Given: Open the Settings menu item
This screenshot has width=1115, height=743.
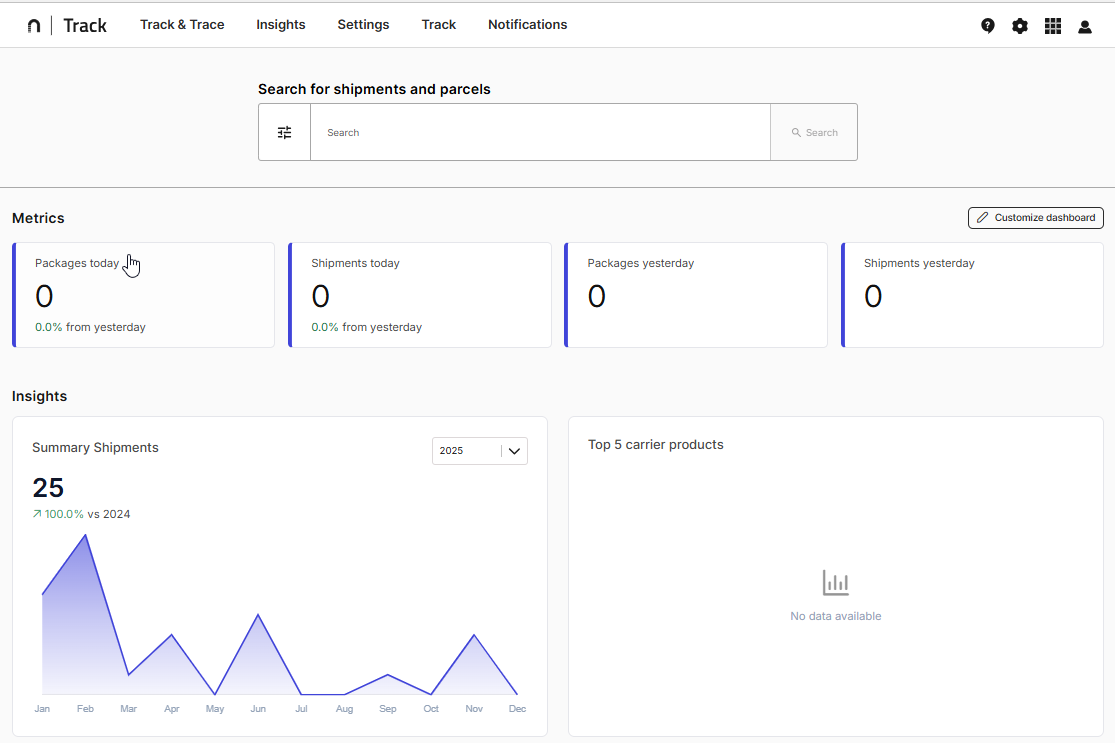Looking at the screenshot, I should [363, 25].
